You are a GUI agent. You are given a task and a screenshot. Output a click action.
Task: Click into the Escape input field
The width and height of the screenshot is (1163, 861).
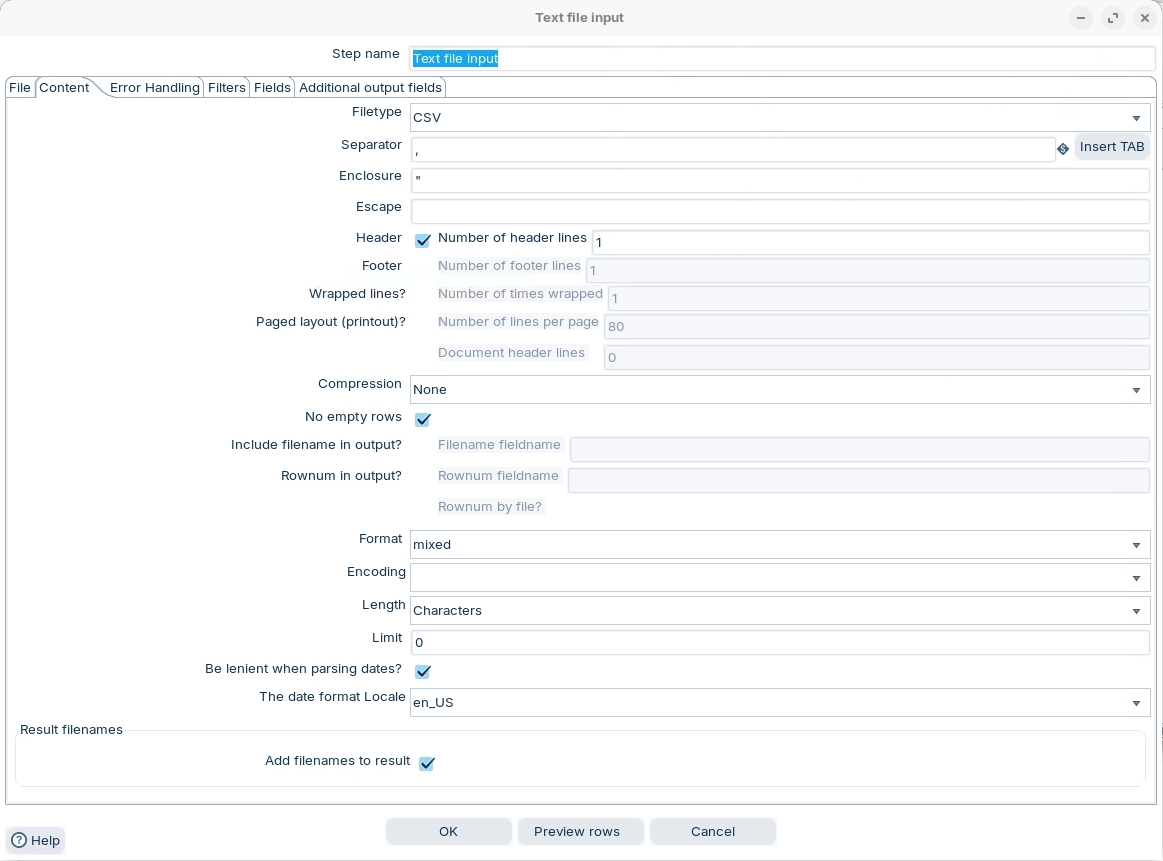point(780,212)
